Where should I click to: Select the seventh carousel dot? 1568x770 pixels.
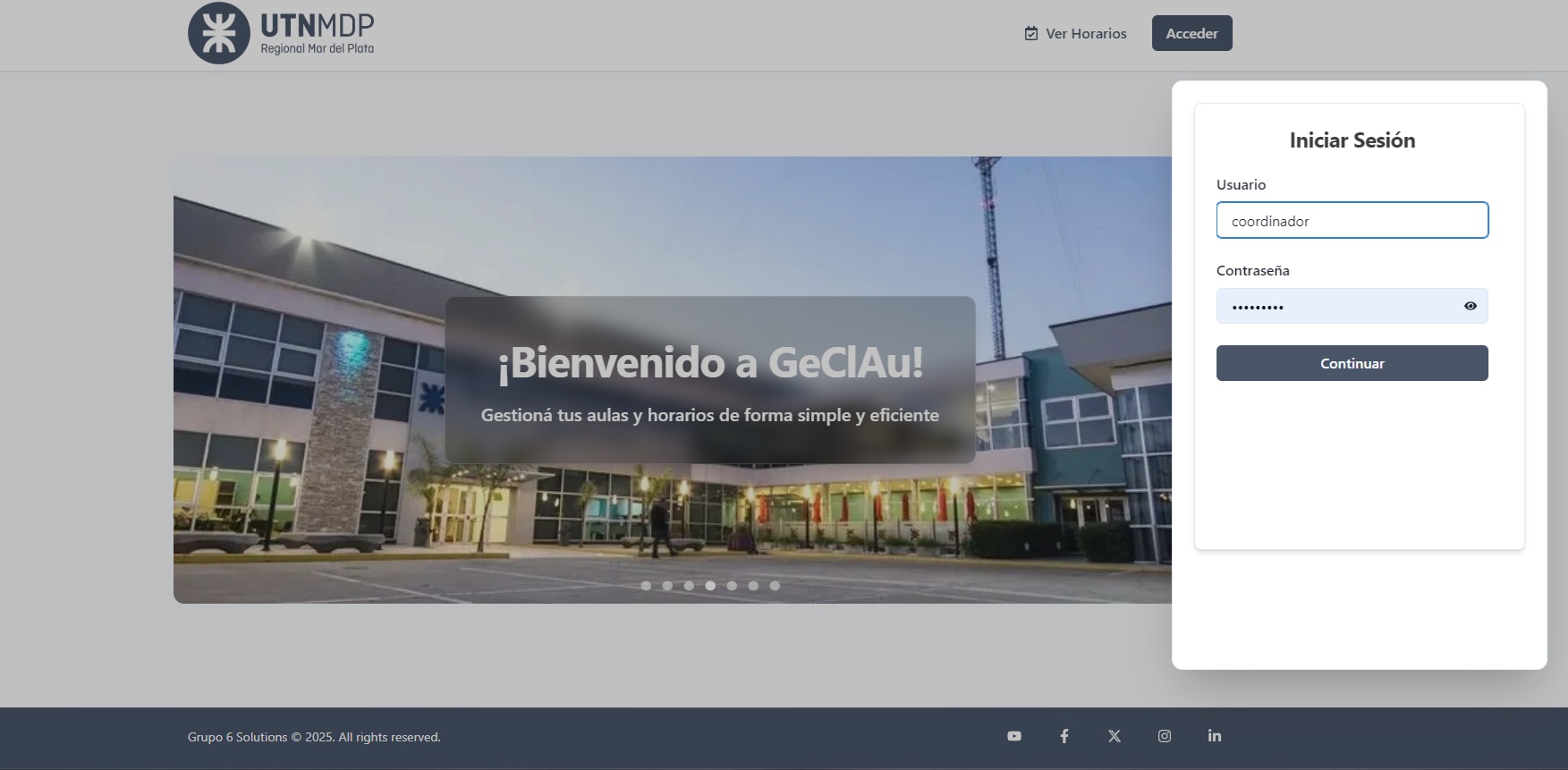(775, 586)
